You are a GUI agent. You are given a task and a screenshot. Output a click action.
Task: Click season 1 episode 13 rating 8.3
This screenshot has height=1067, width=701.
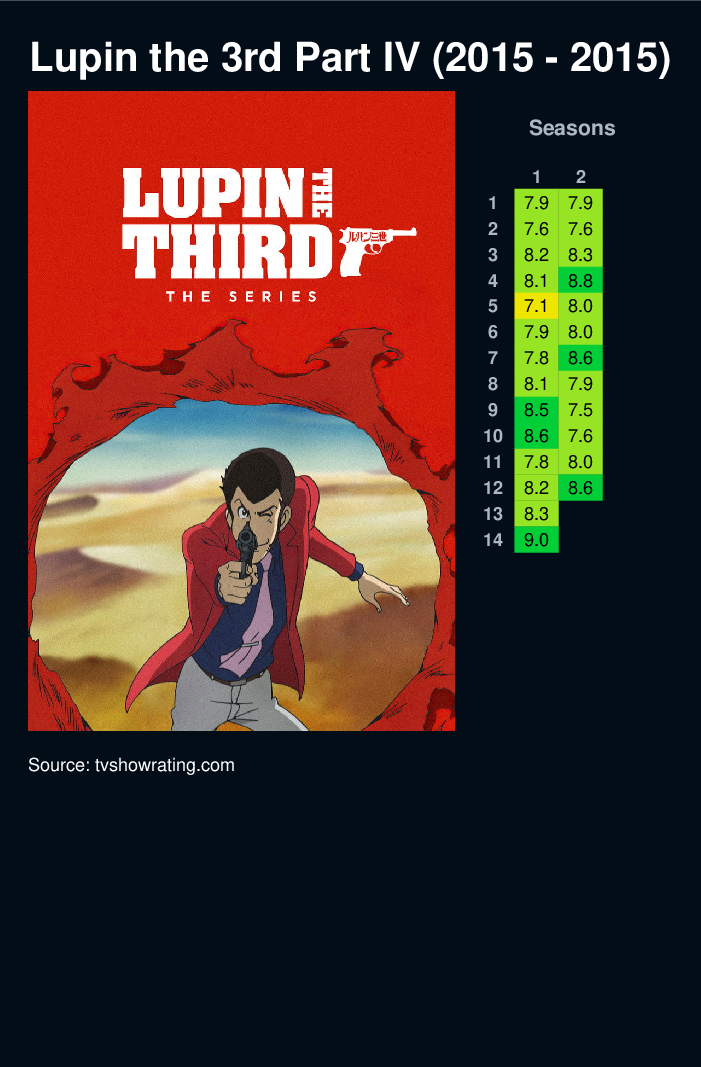pyautogui.click(x=536, y=514)
